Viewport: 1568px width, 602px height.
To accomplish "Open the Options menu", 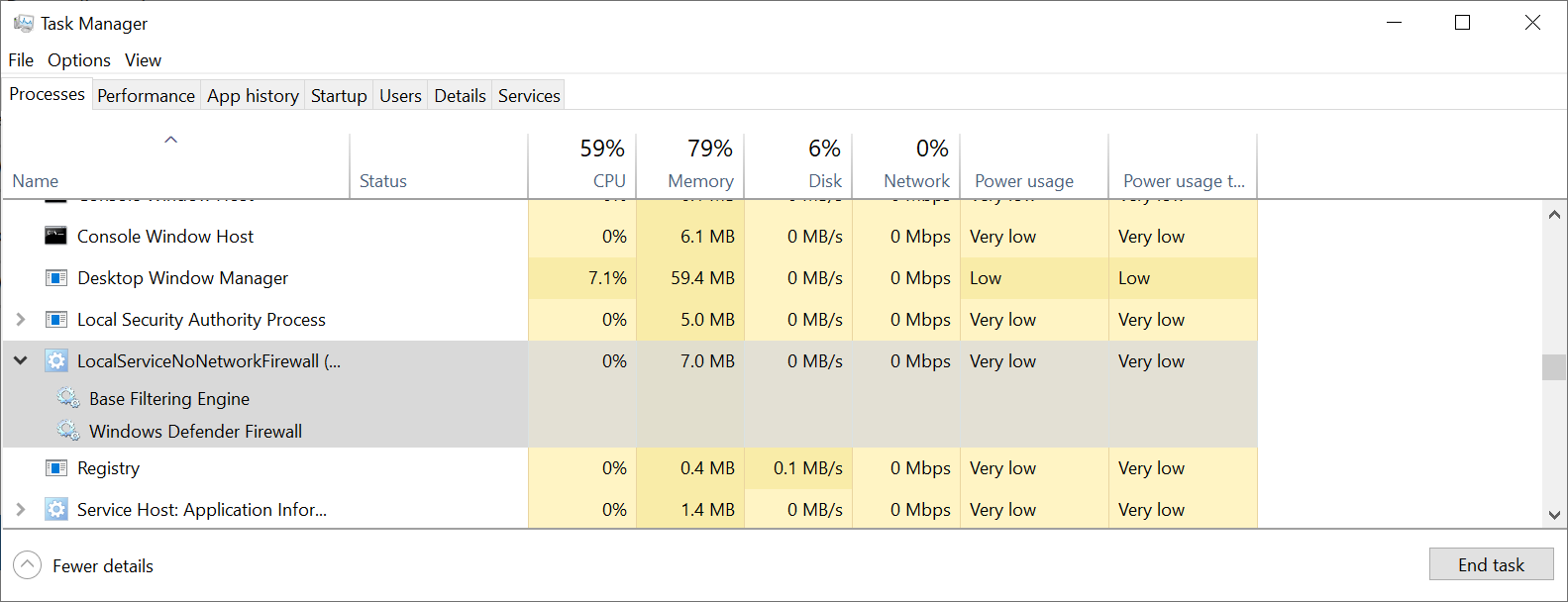I will [x=79, y=60].
